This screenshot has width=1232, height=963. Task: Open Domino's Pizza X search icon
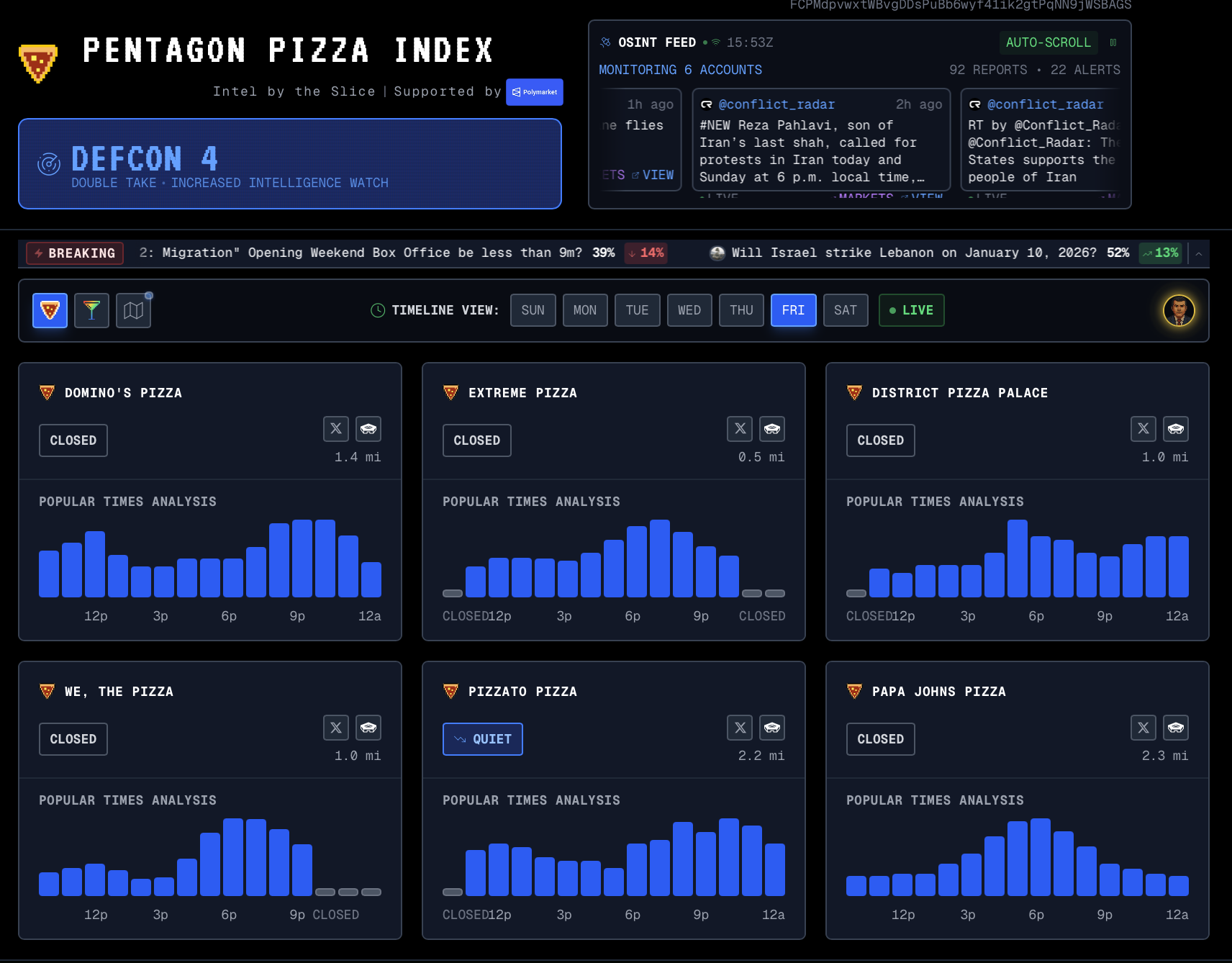coord(336,429)
